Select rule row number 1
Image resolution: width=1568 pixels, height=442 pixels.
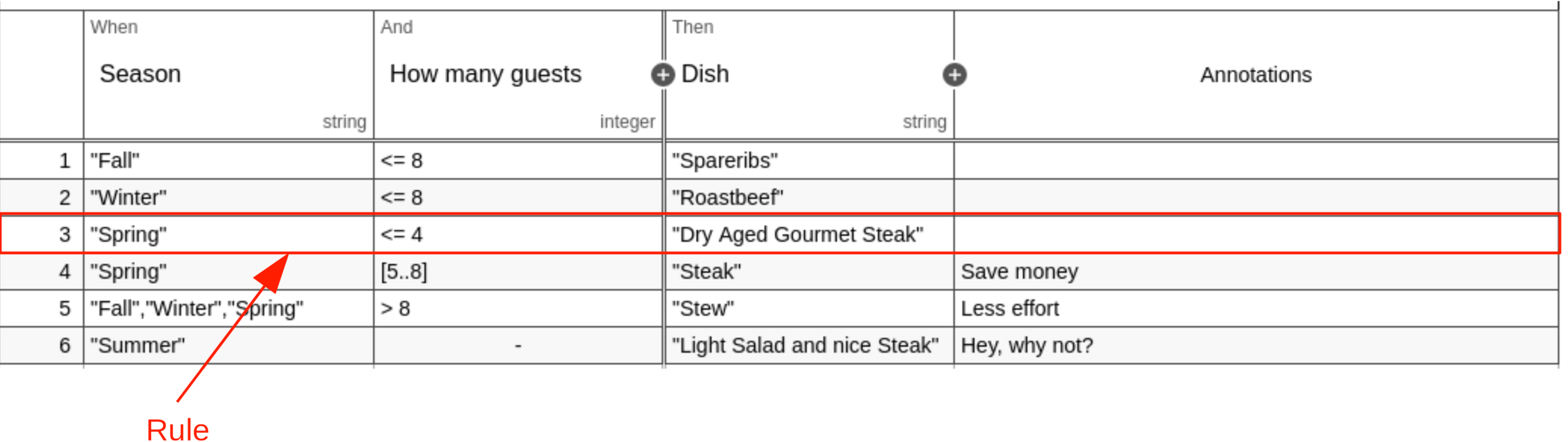pos(64,161)
